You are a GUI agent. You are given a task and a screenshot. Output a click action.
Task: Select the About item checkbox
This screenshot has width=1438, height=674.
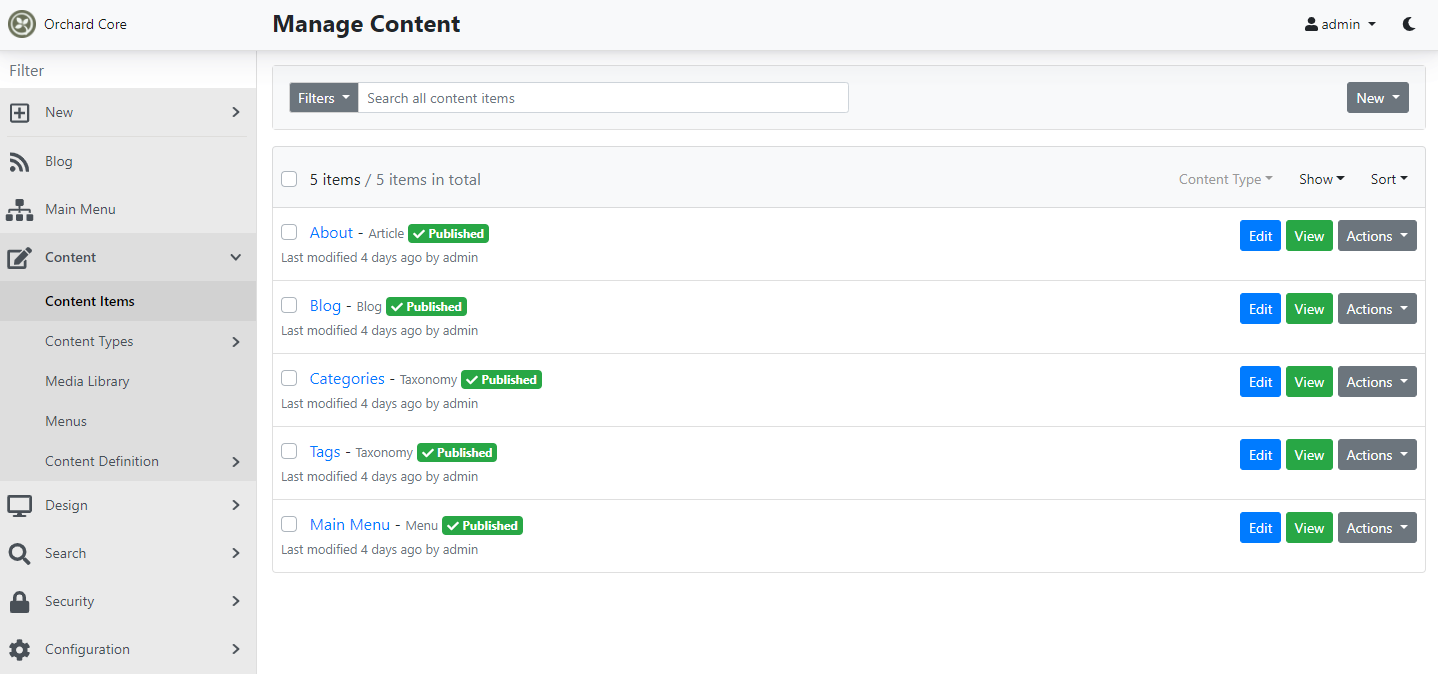click(x=289, y=232)
